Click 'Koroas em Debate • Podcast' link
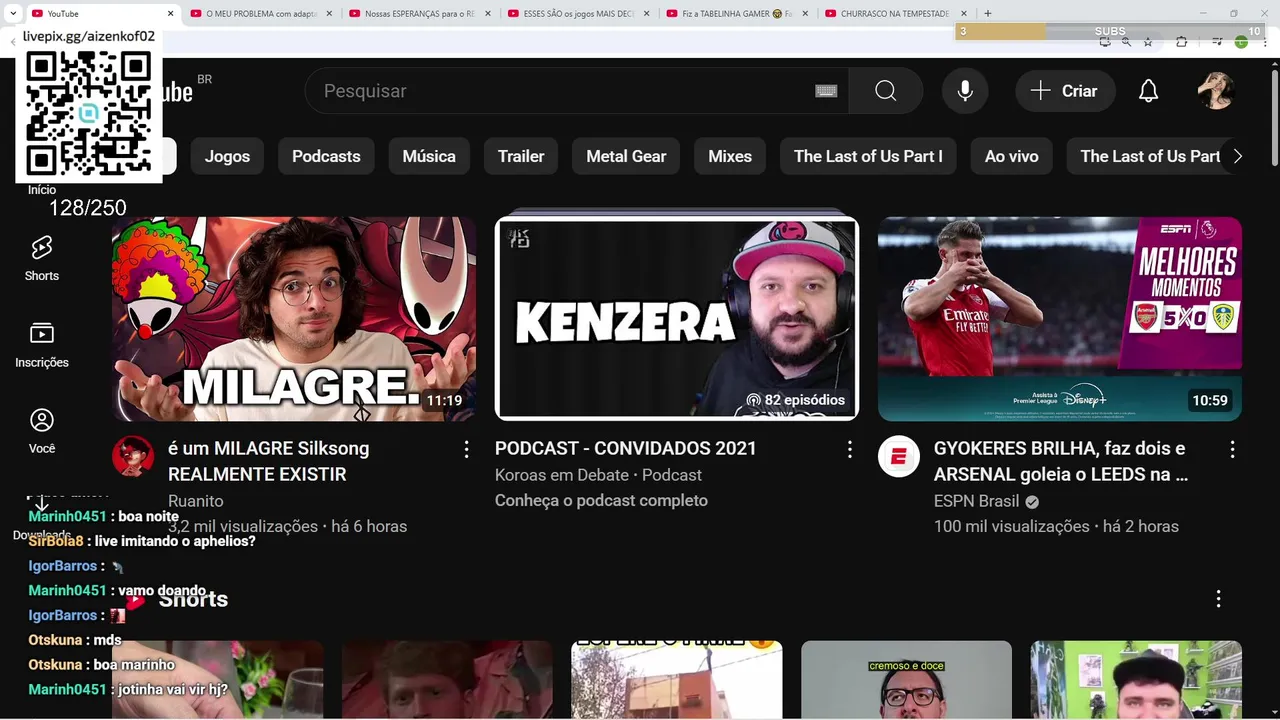 click(598, 475)
